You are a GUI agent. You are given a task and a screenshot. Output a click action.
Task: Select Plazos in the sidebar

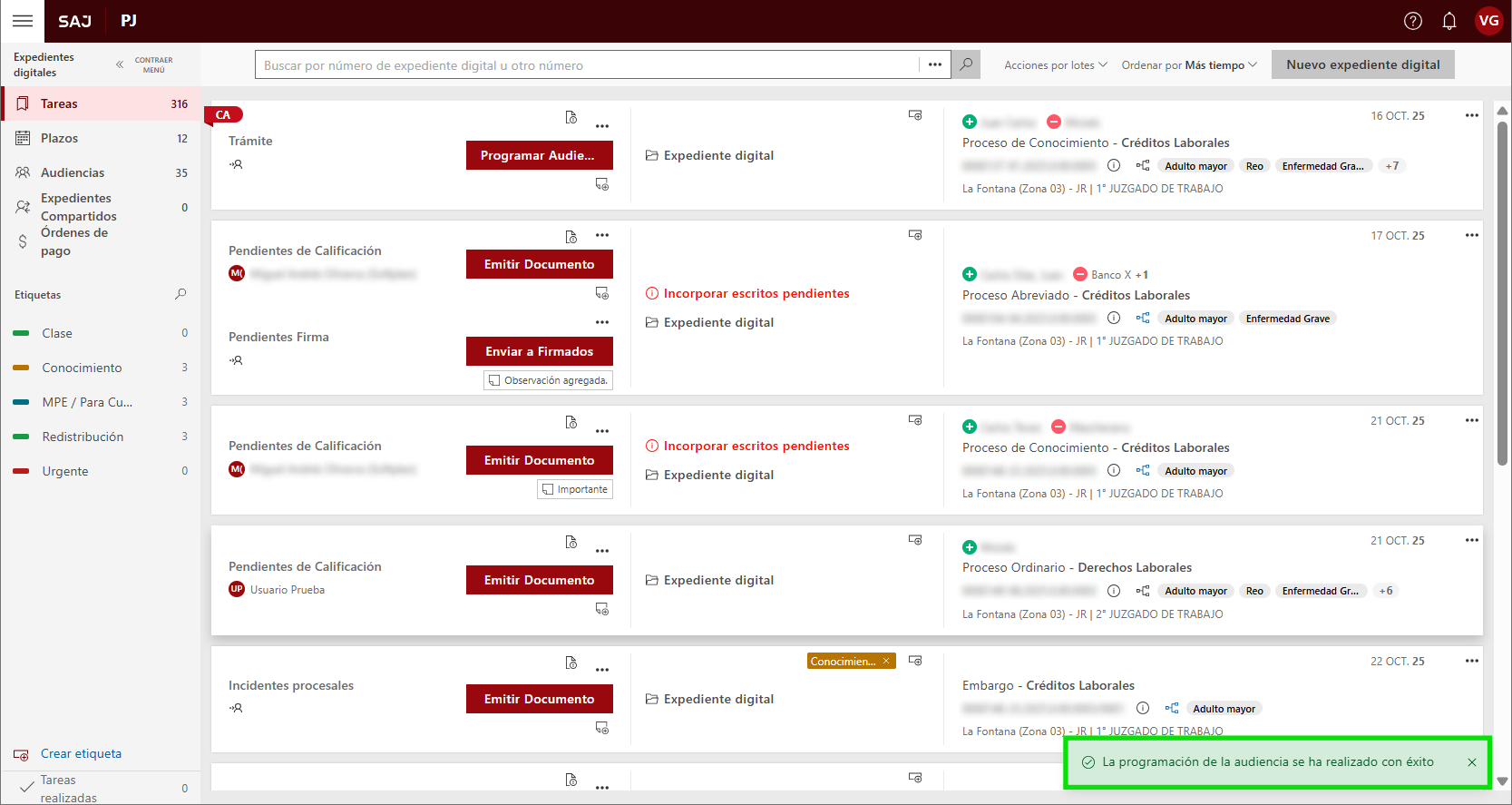point(60,138)
